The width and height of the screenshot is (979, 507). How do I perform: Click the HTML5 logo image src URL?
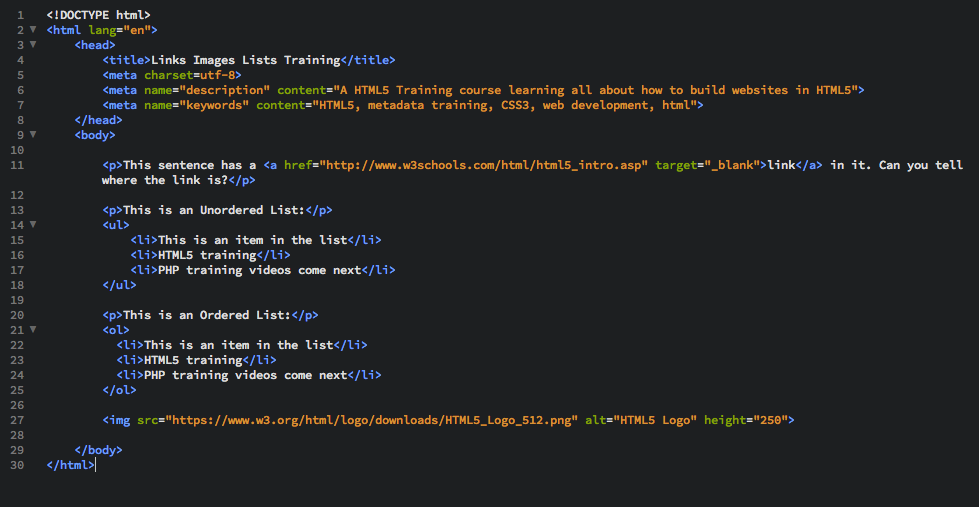374,420
